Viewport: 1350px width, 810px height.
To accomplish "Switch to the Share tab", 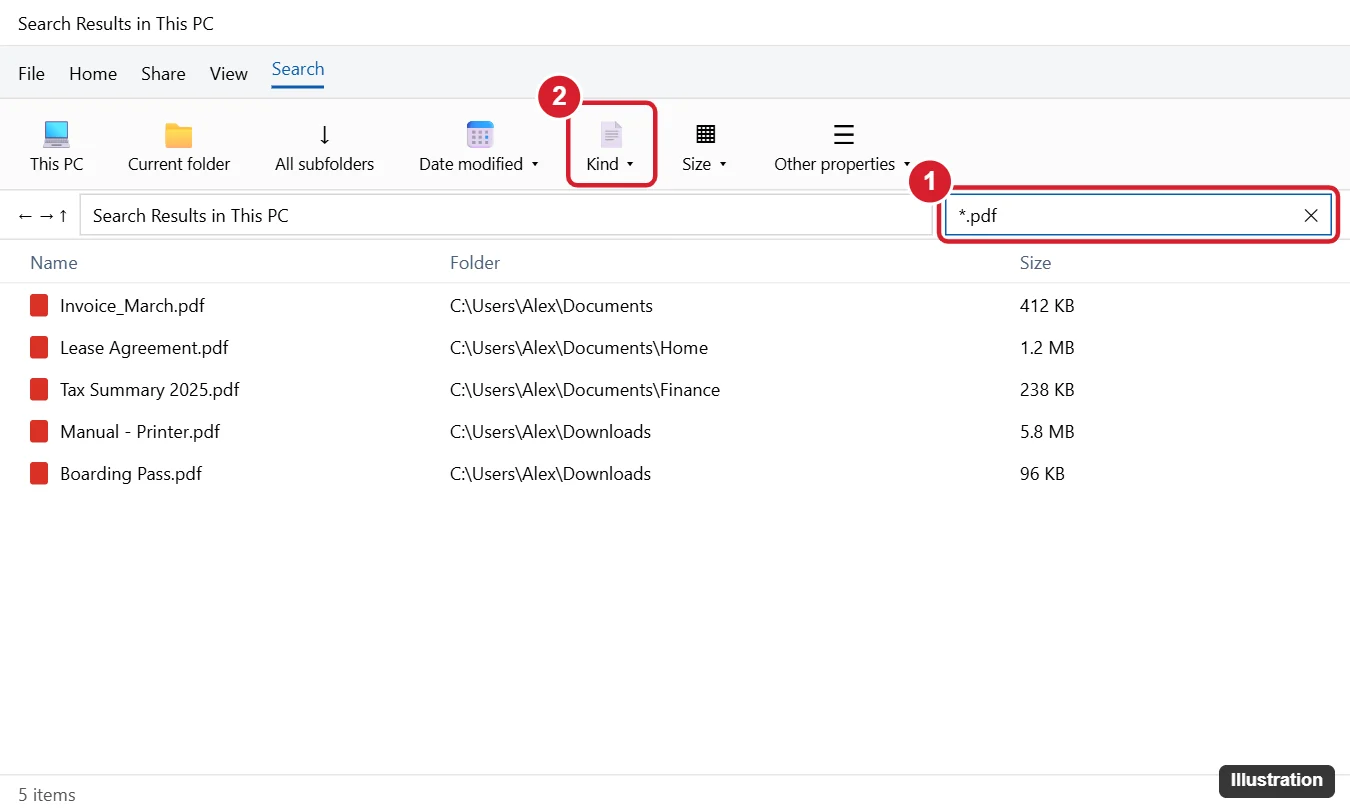I will coord(163,74).
